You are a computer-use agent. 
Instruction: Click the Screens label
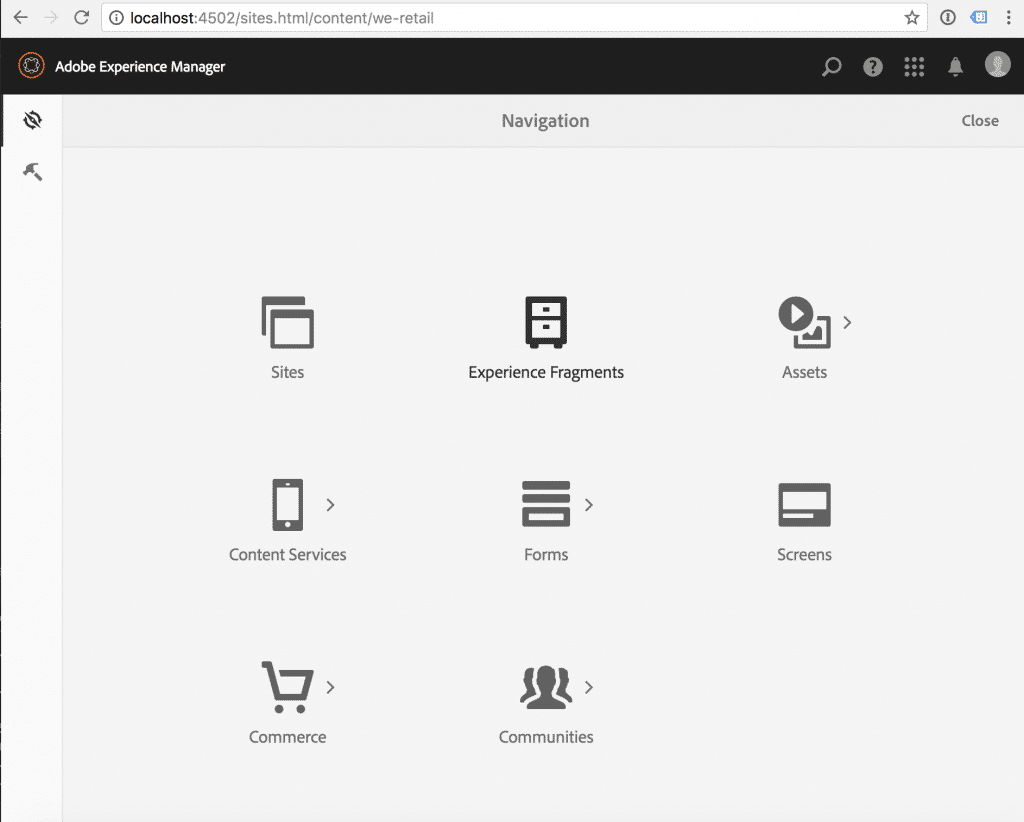tap(805, 554)
